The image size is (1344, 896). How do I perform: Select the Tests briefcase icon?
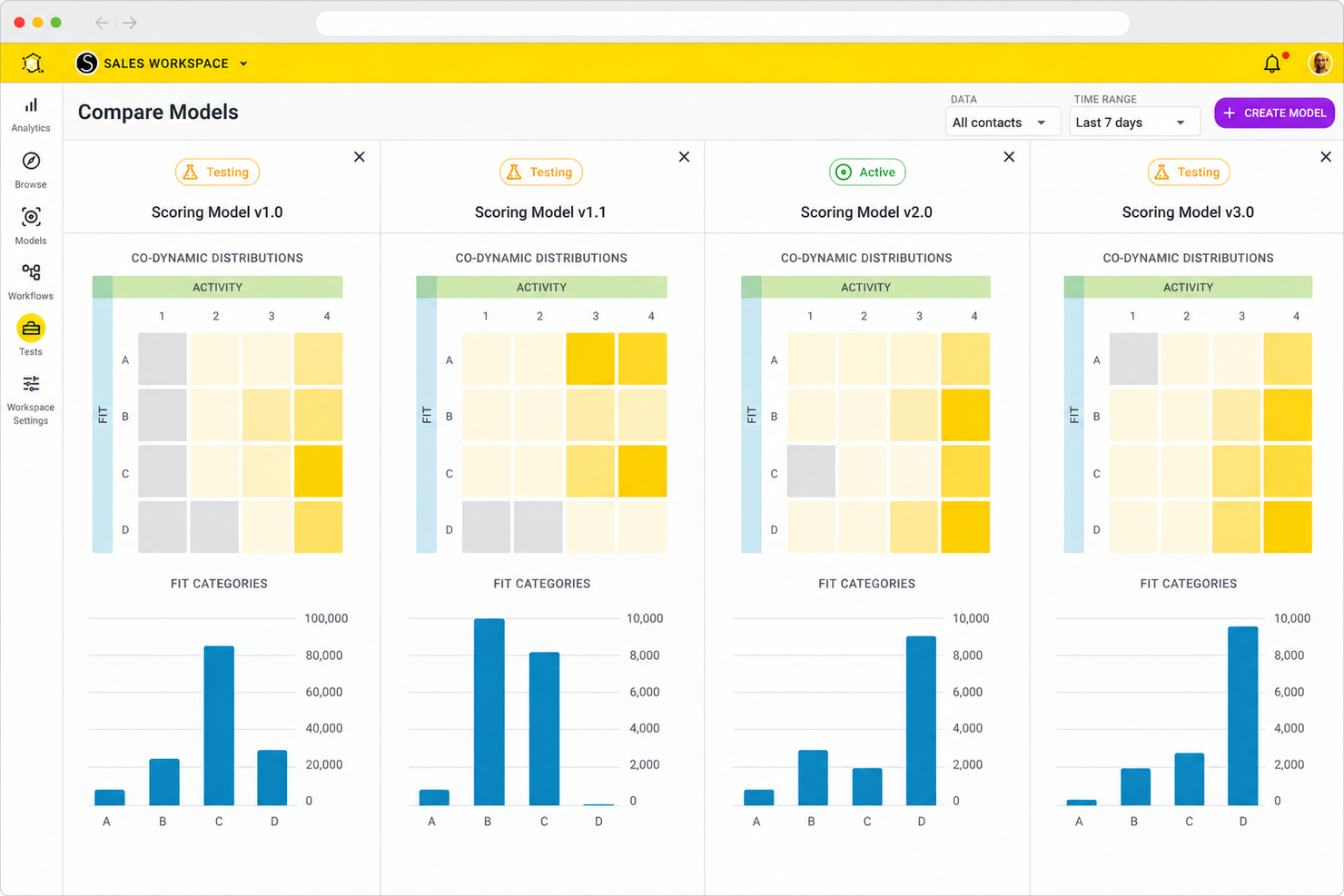tap(31, 329)
